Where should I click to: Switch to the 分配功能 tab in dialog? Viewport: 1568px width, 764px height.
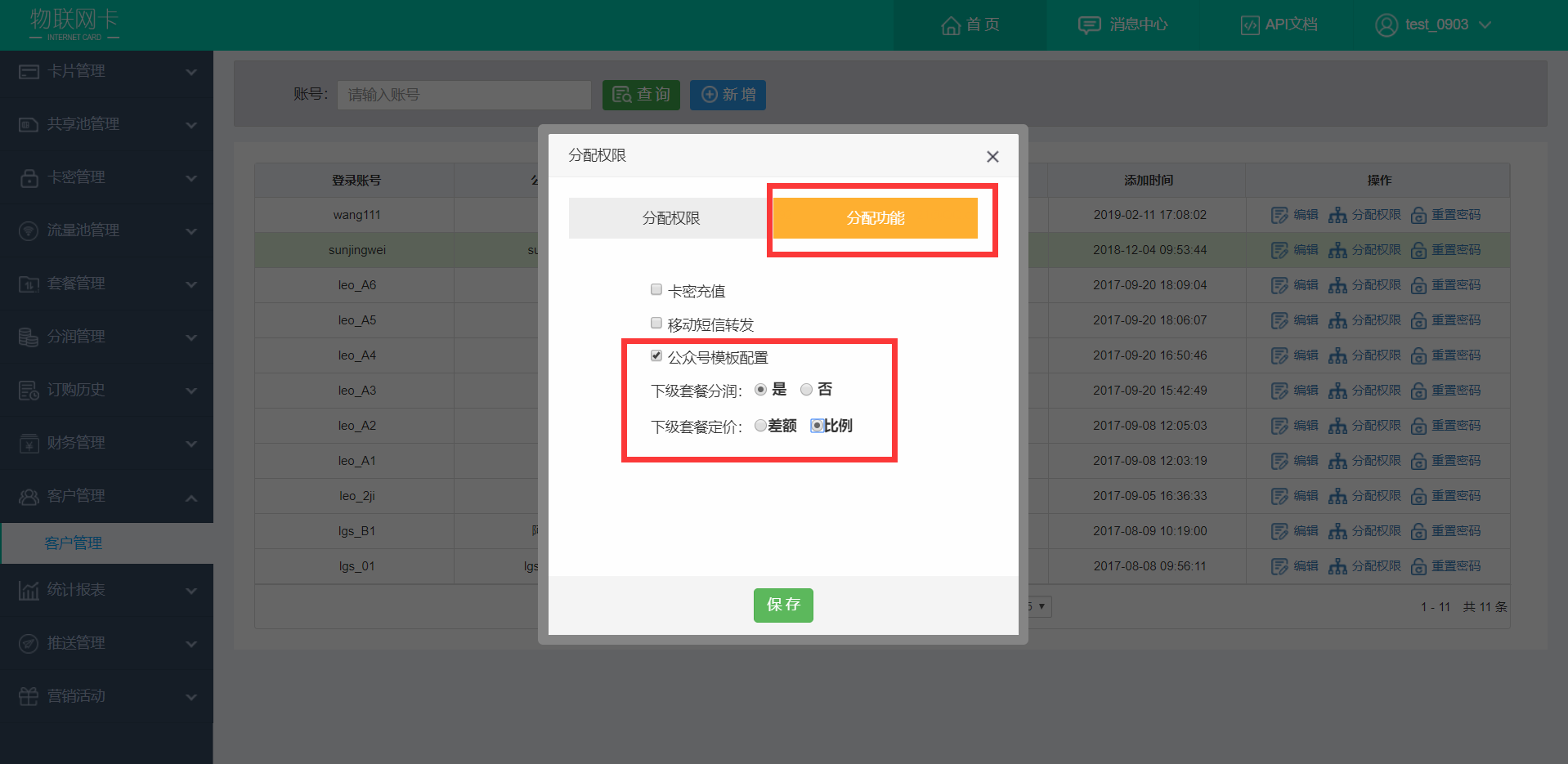[x=876, y=218]
